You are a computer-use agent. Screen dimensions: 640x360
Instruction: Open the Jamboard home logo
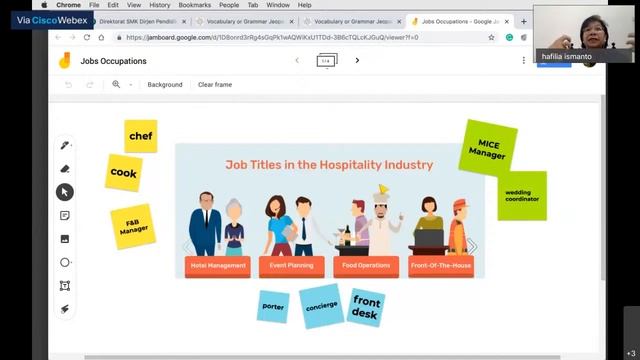click(x=64, y=61)
